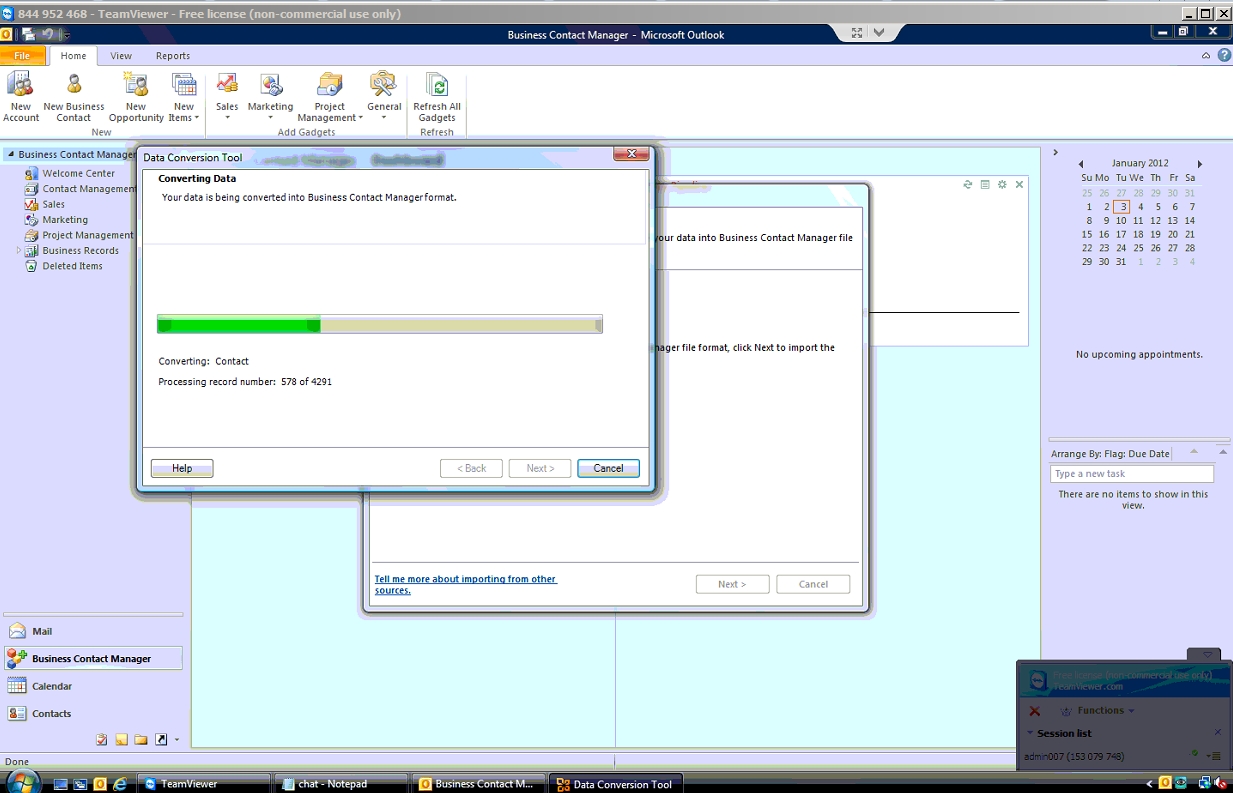Open chat - Notepad from taskbar
The image size is (1233, 793).
click(x=342, y=784)
